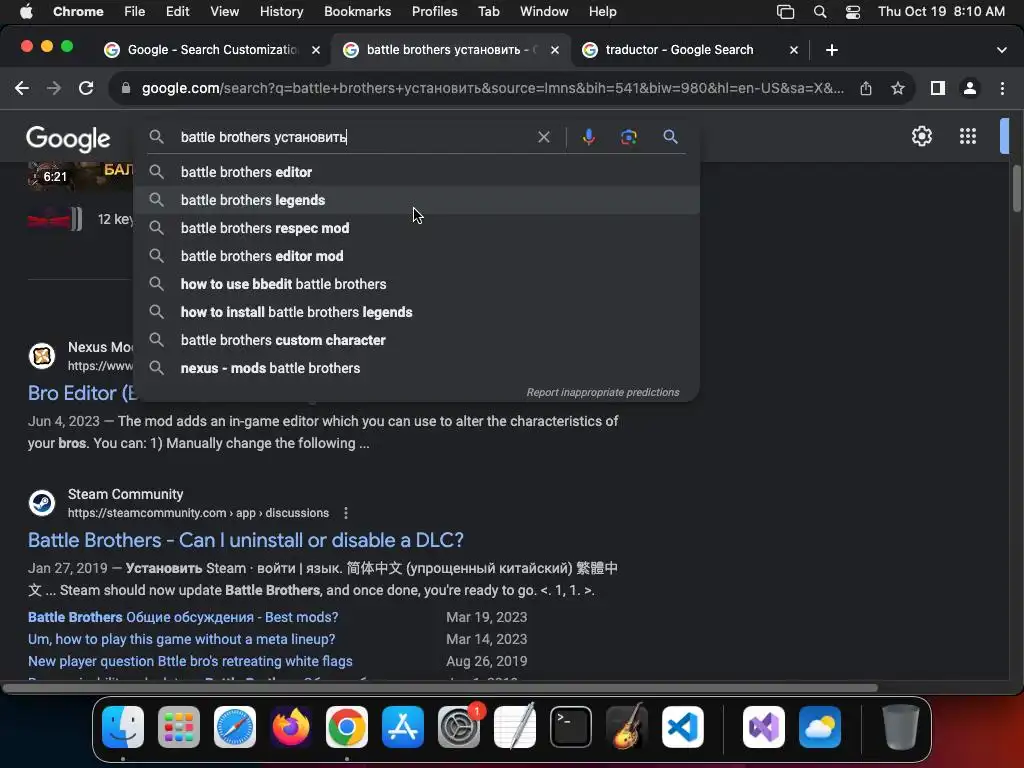Open the Bookmarks menu
This screenshot has height=768, width=1024.
click(x=357, y=12)
